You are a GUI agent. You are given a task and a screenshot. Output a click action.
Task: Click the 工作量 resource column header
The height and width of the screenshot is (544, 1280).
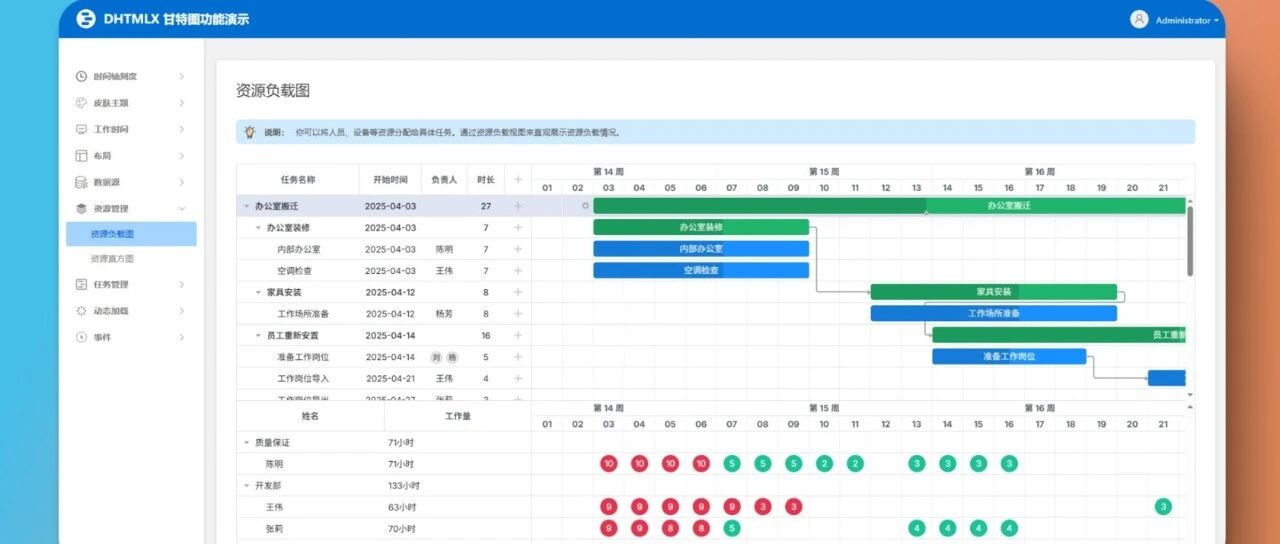click(457, 415)
